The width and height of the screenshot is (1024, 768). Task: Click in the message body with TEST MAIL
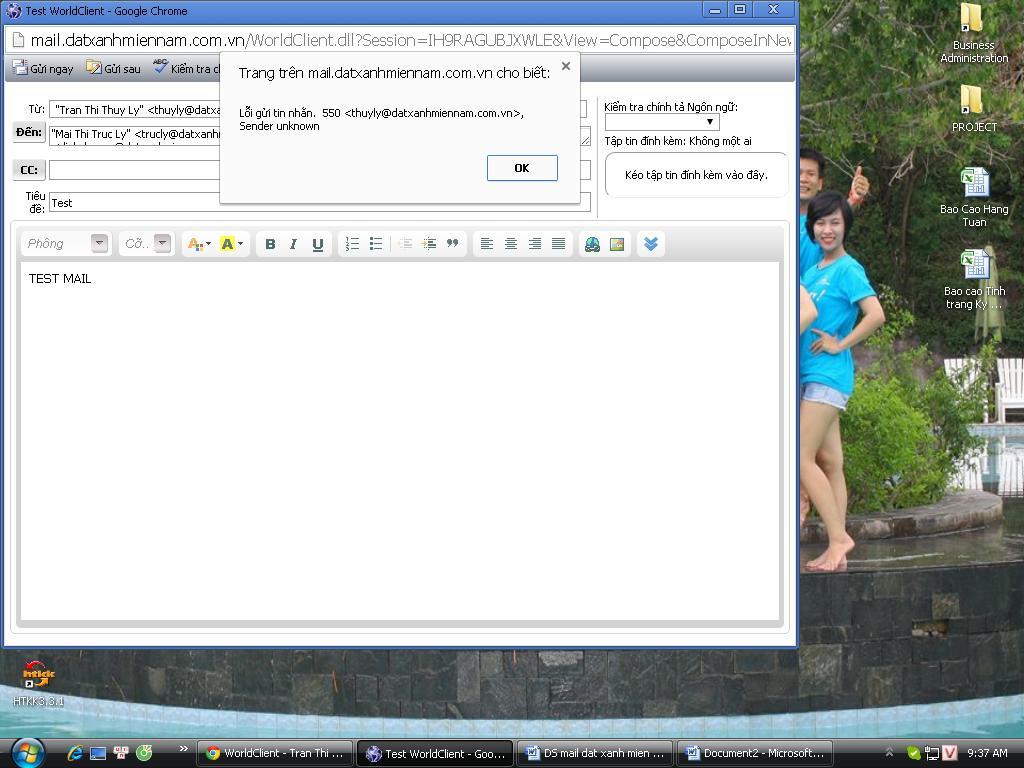[400, 441]
